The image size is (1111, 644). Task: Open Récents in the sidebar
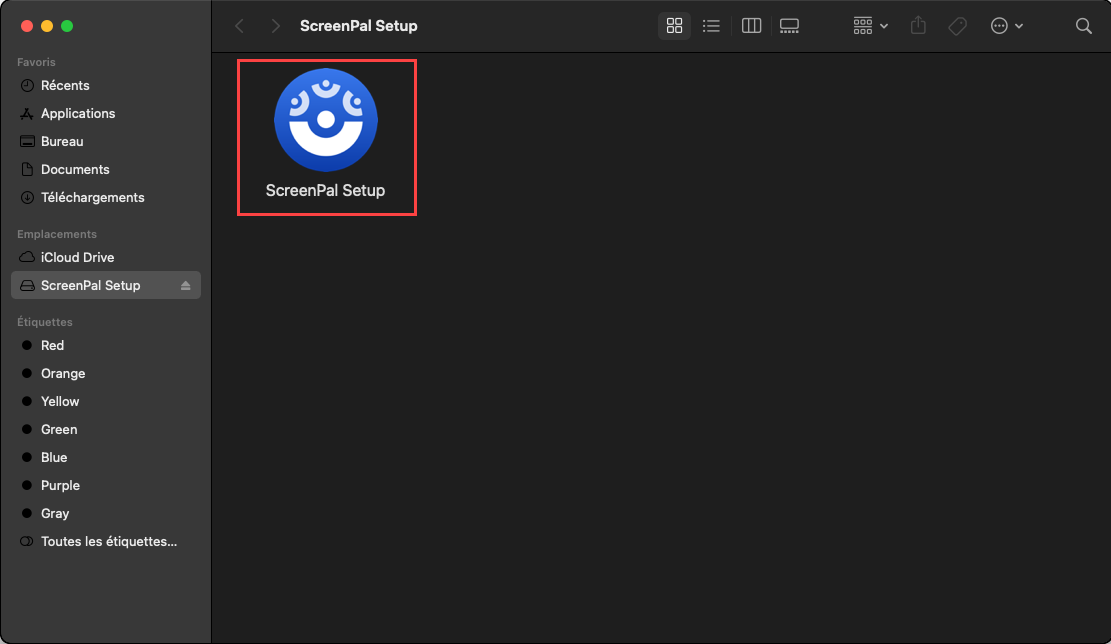click(106, 86)
